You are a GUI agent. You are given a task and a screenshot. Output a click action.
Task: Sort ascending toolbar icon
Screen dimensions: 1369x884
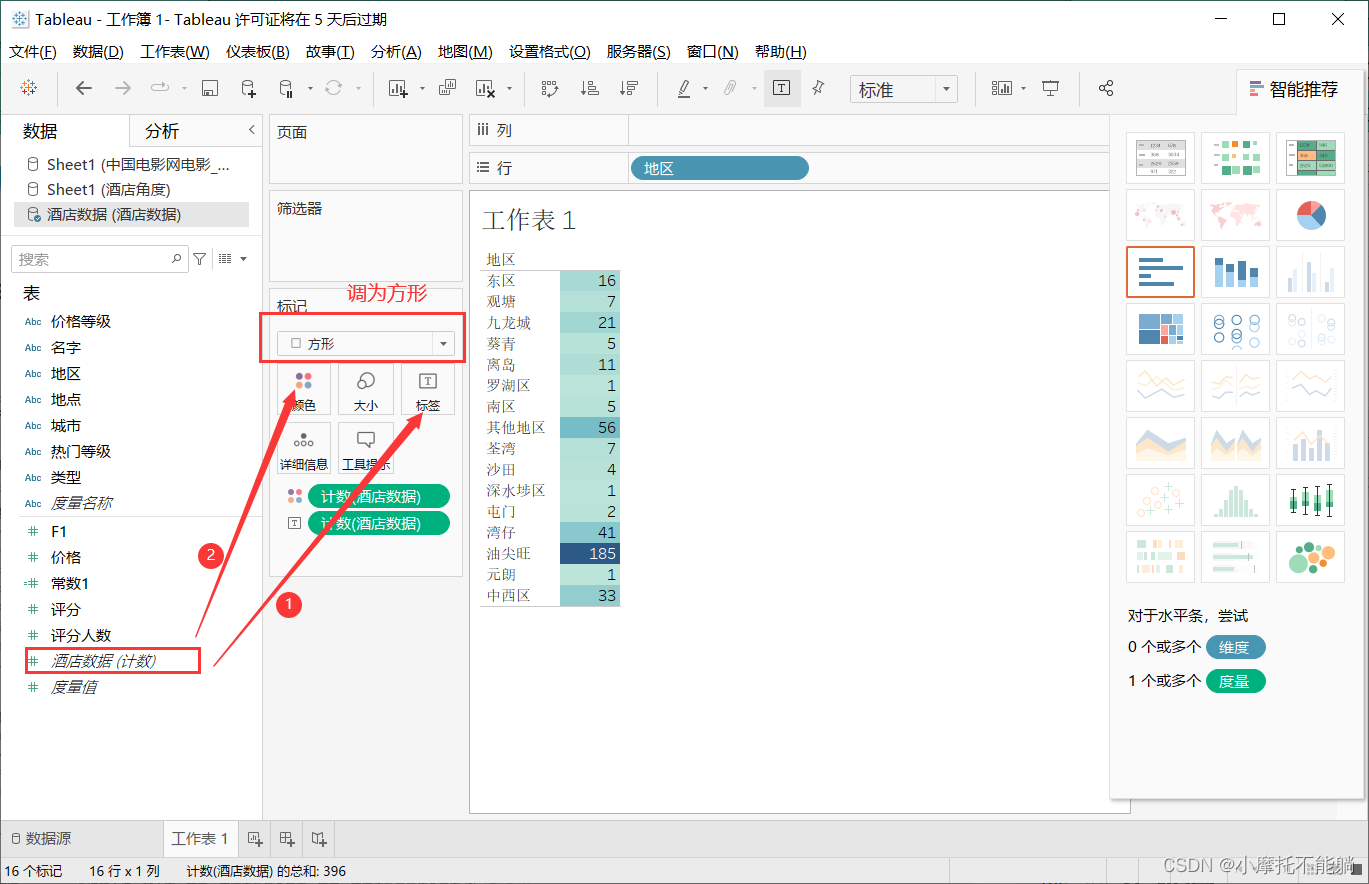click(x=590, y=88)
